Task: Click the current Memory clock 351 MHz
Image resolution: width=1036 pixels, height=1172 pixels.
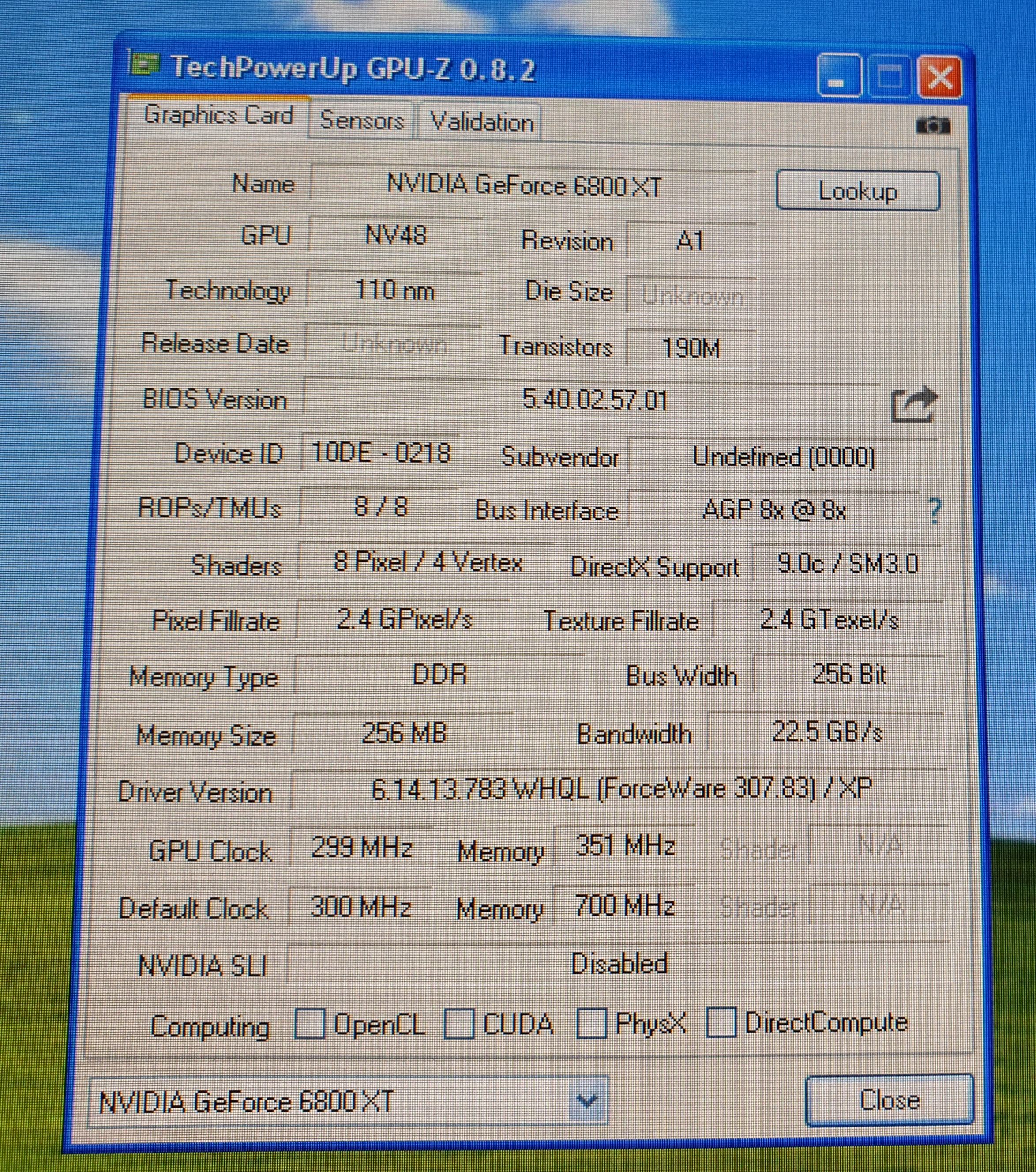Action: click(x=625, y=846)
